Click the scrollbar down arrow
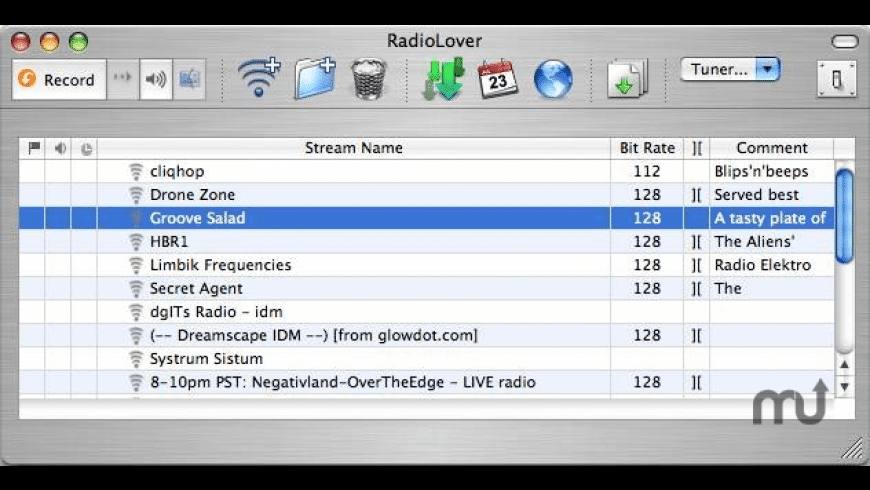The image size is (870, 490). pyautogui.click(x=844, y=386)
